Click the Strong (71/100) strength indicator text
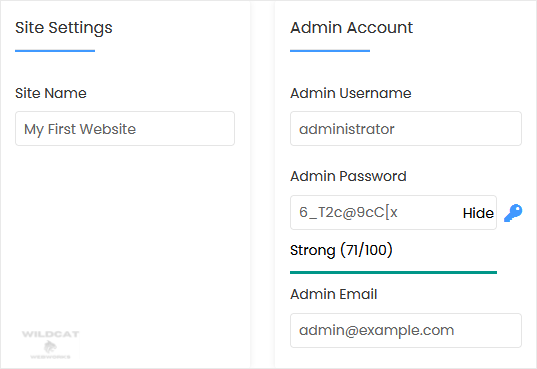This screenshot has height=369, width=537. 341,250
